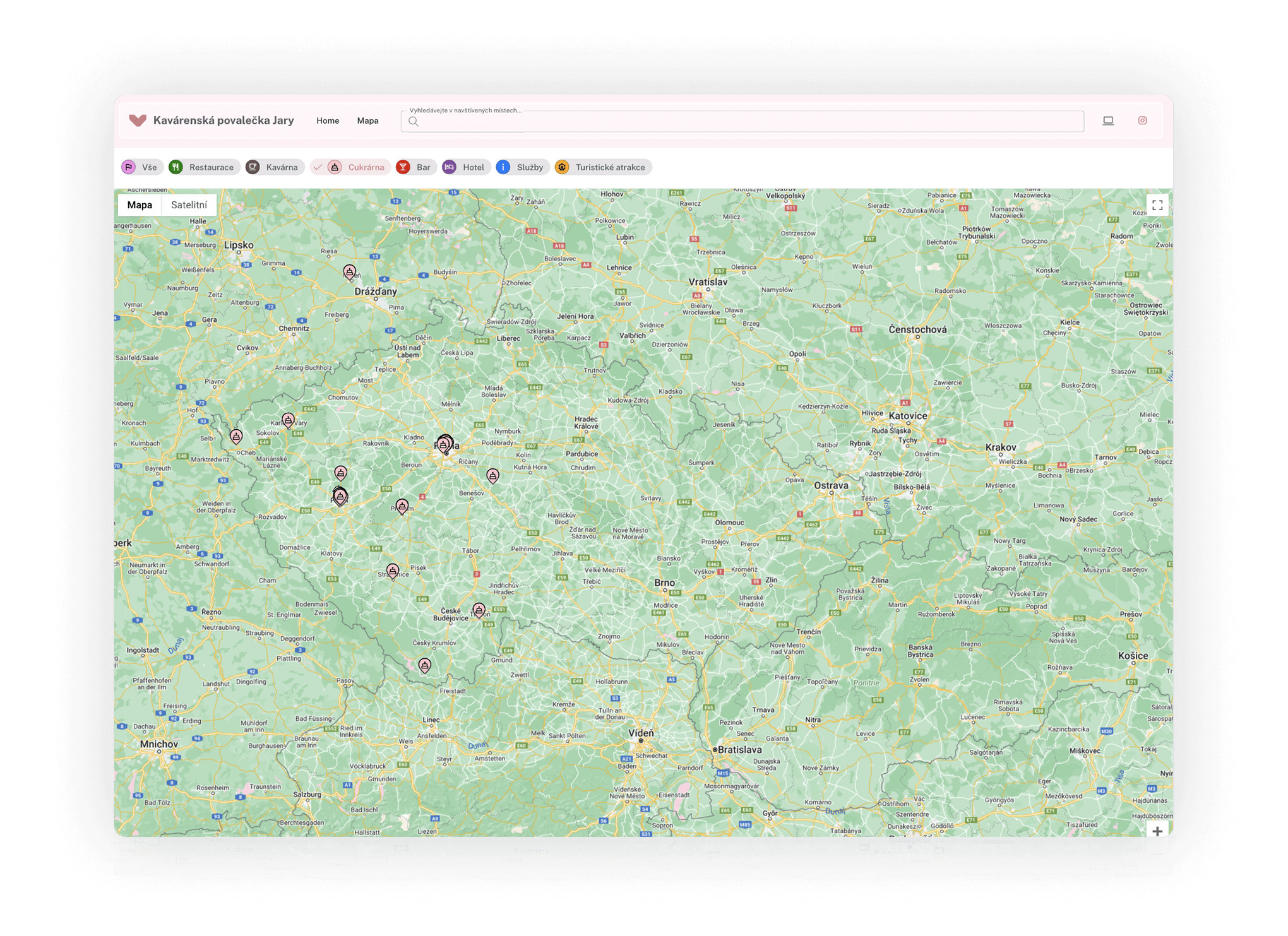The image size is (1288, 936).
Task: Open the cake marker cluster at Plzeň
Action: [x=340, y=497]
